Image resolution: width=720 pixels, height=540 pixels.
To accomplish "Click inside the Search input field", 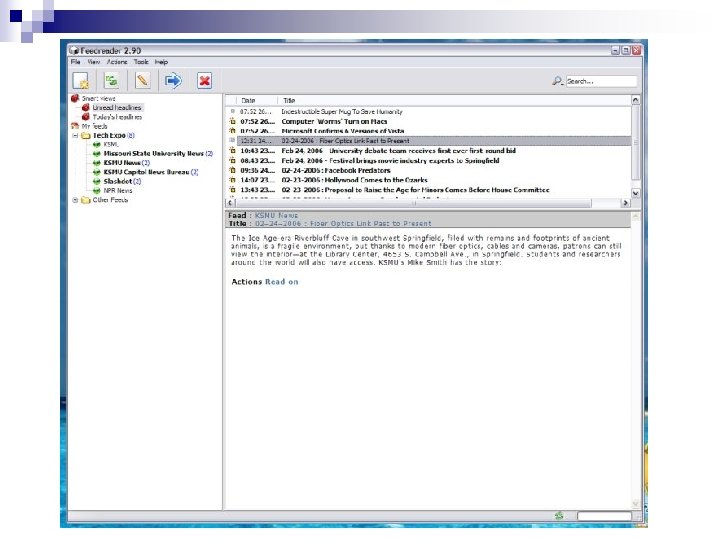I will pyautogui.click(x=601, y=81).
